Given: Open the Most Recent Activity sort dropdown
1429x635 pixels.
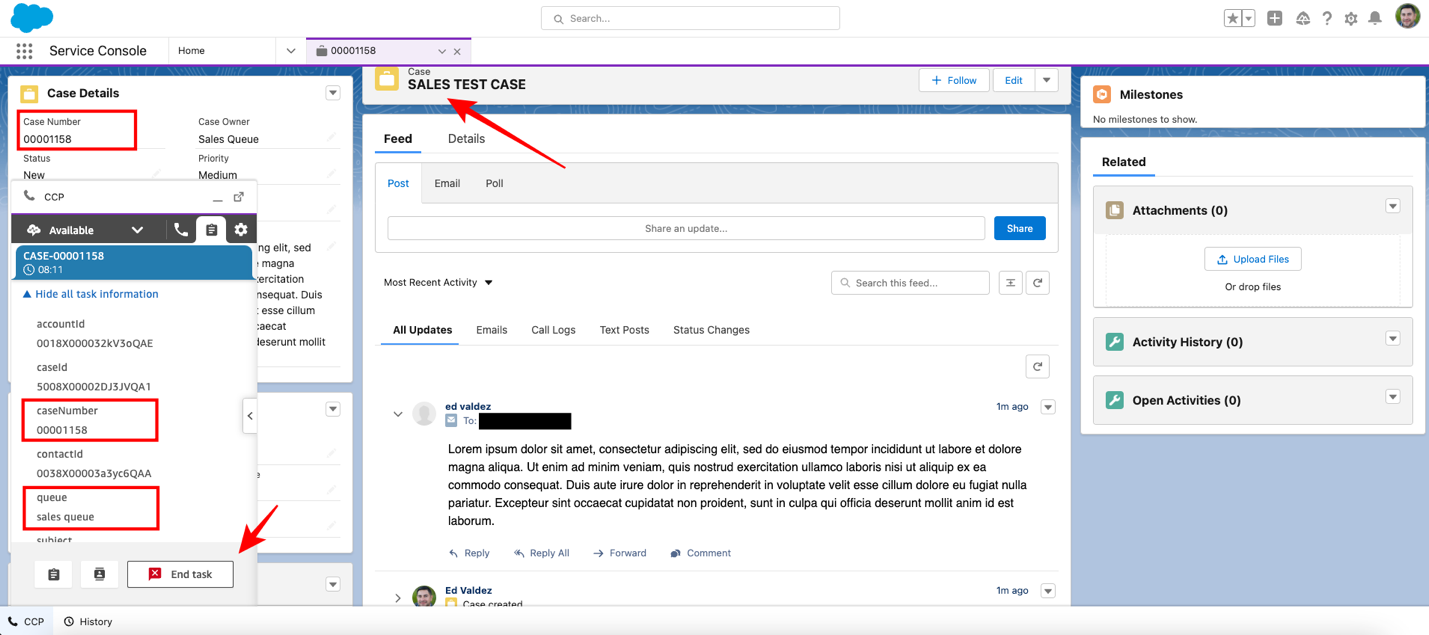Looking at the screenshot, I should tap(438, 283).
